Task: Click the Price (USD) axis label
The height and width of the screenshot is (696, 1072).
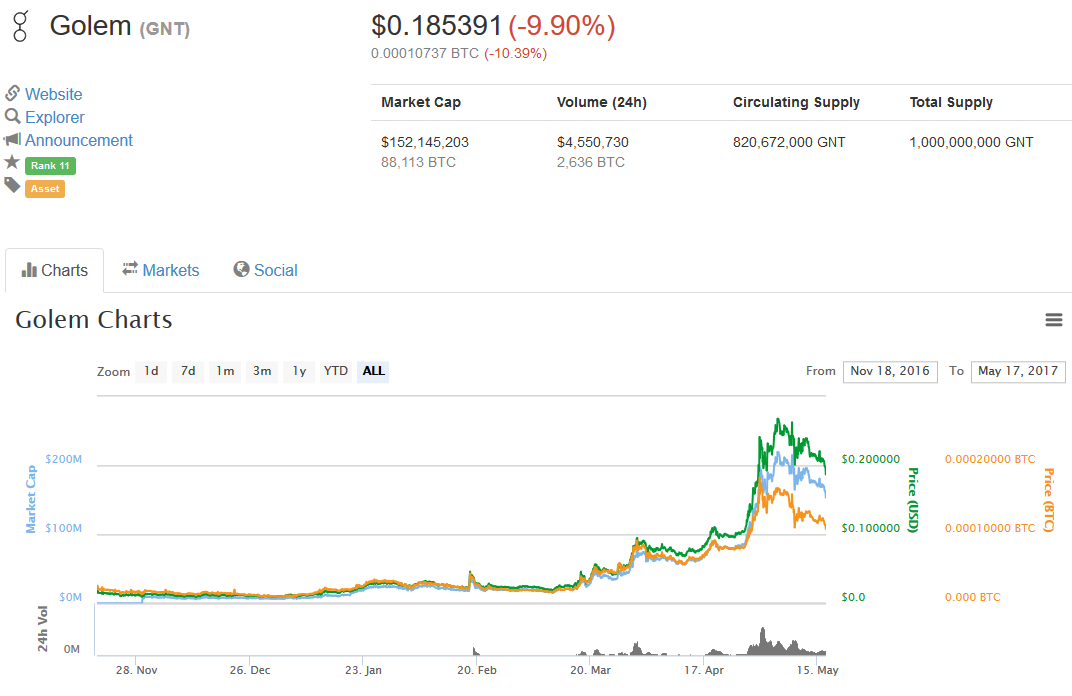Action: click(913, 500)
